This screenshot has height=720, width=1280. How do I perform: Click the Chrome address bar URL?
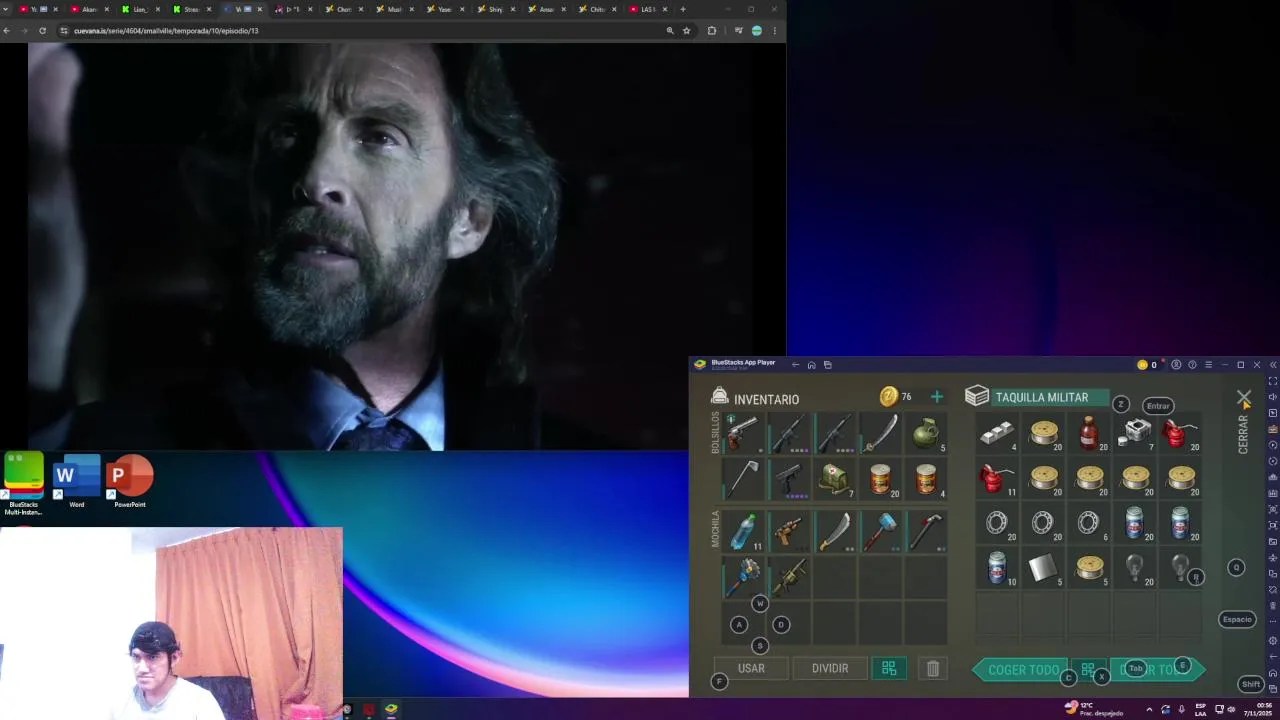pos(166,31)
